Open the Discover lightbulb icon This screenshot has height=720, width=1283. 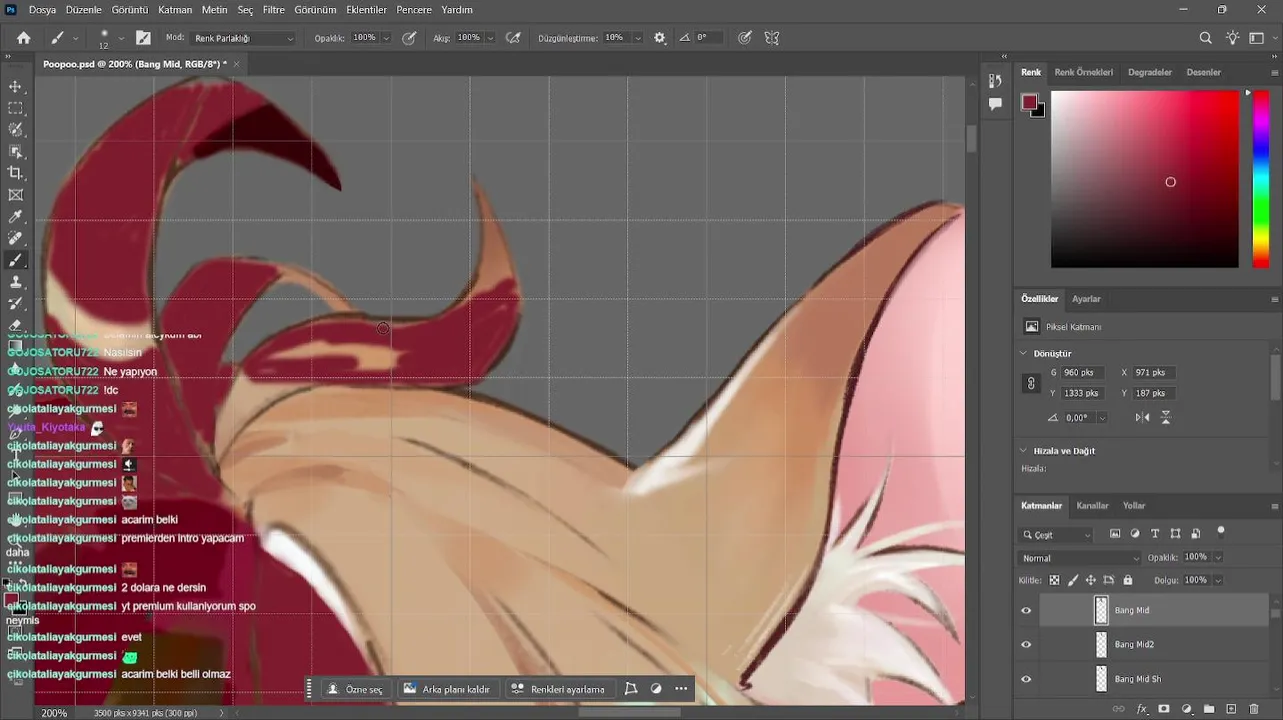pos(1232,38)
